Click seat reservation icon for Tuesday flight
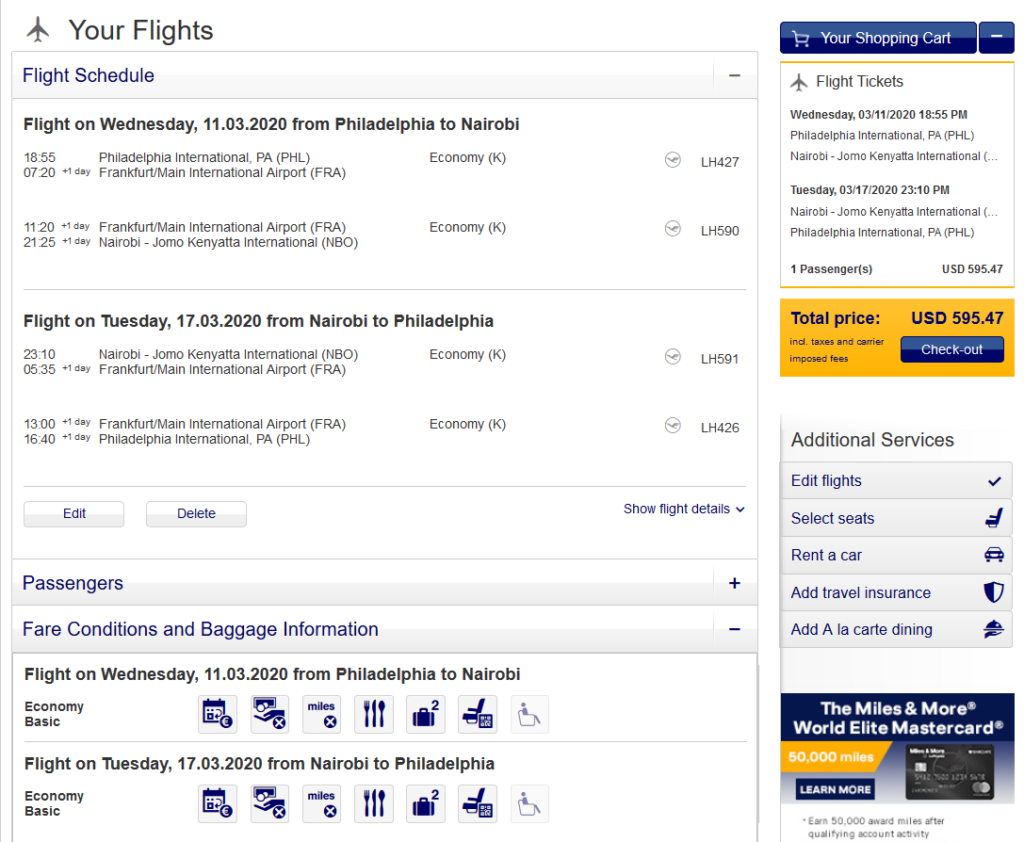1024x842 pixels. click(x=477, y=804)
